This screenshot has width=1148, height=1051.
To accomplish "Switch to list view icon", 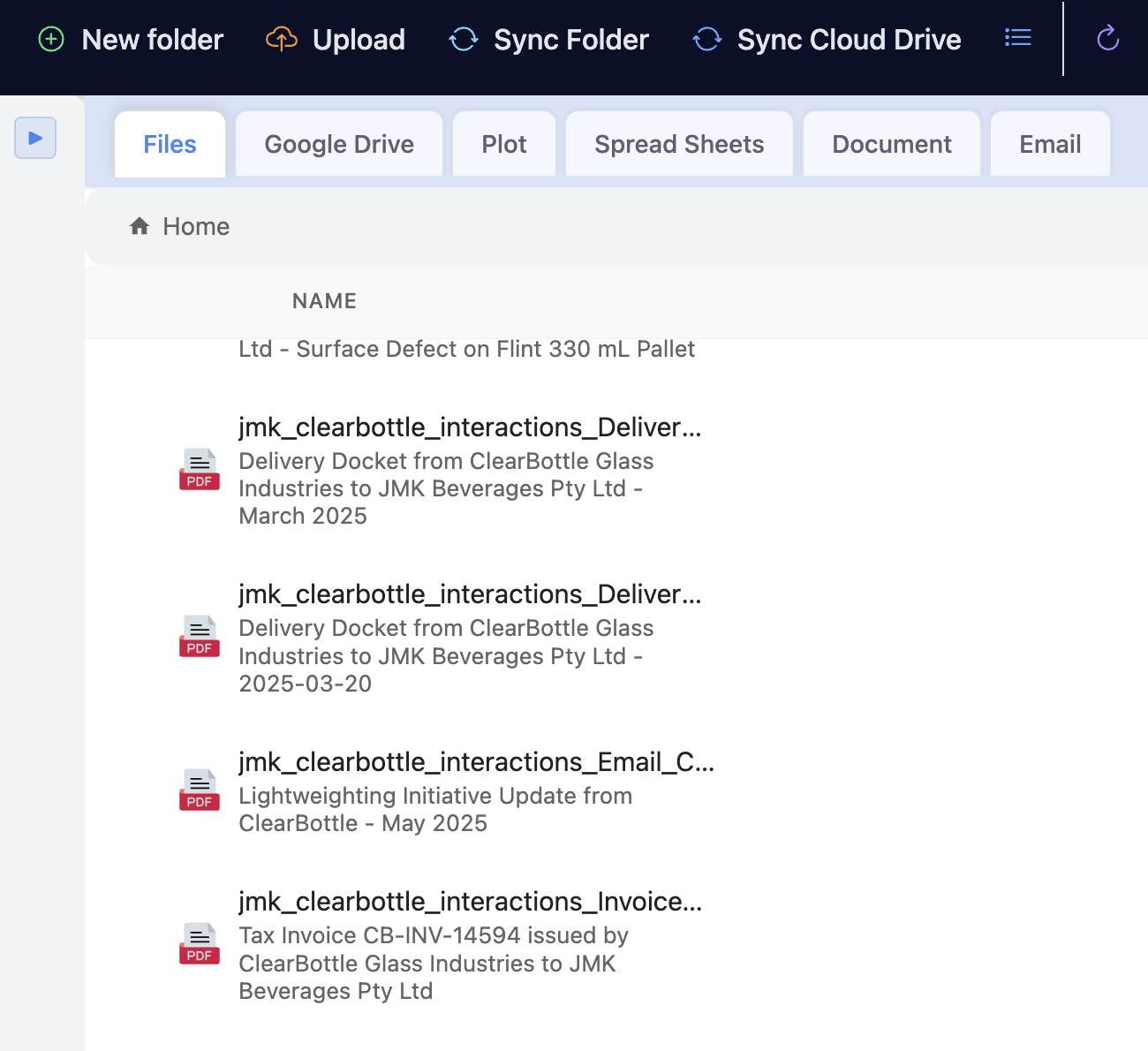I will point(1017,38).
